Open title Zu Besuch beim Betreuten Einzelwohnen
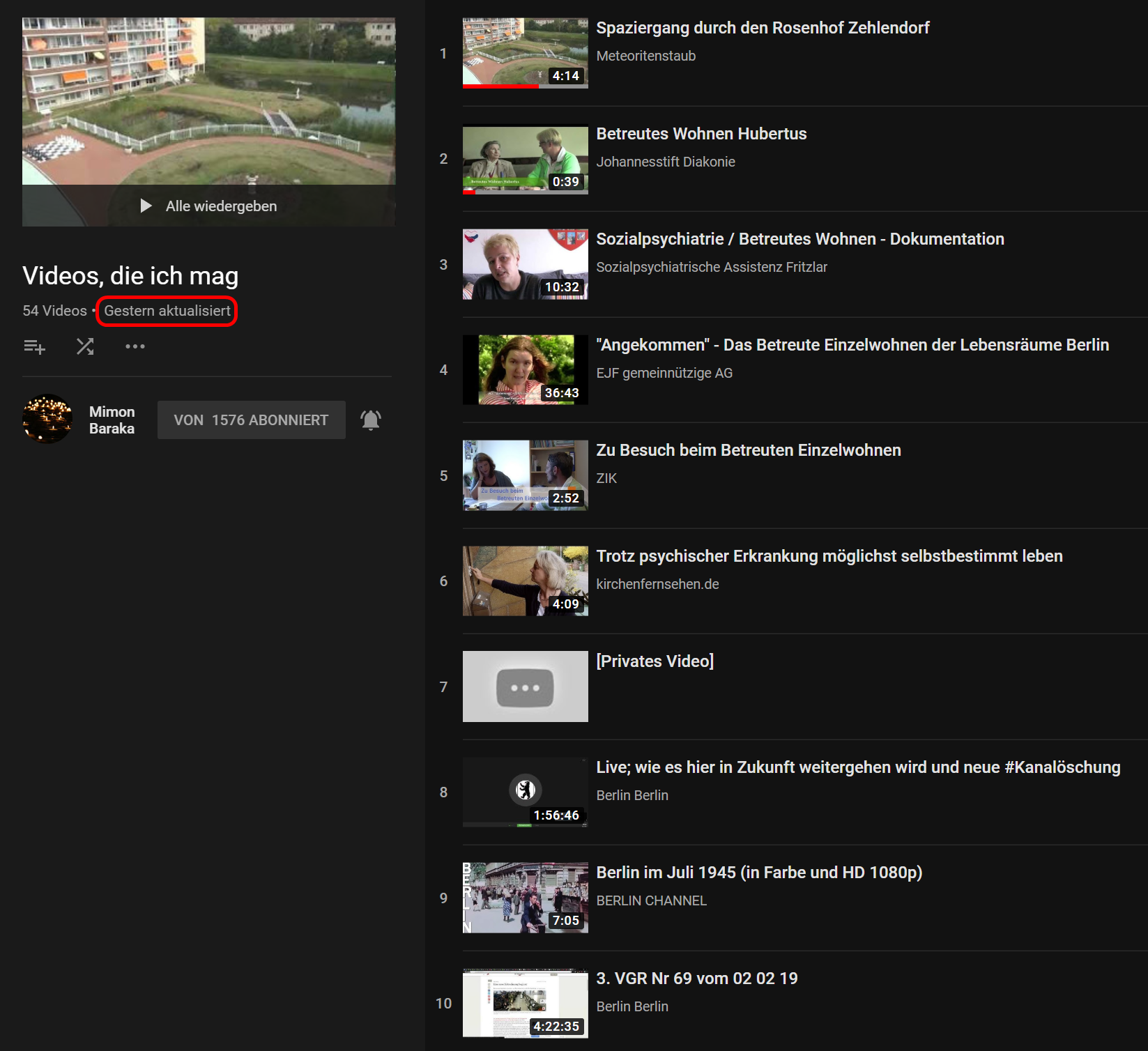1148x1051 pixels. (x=749, y=450)
